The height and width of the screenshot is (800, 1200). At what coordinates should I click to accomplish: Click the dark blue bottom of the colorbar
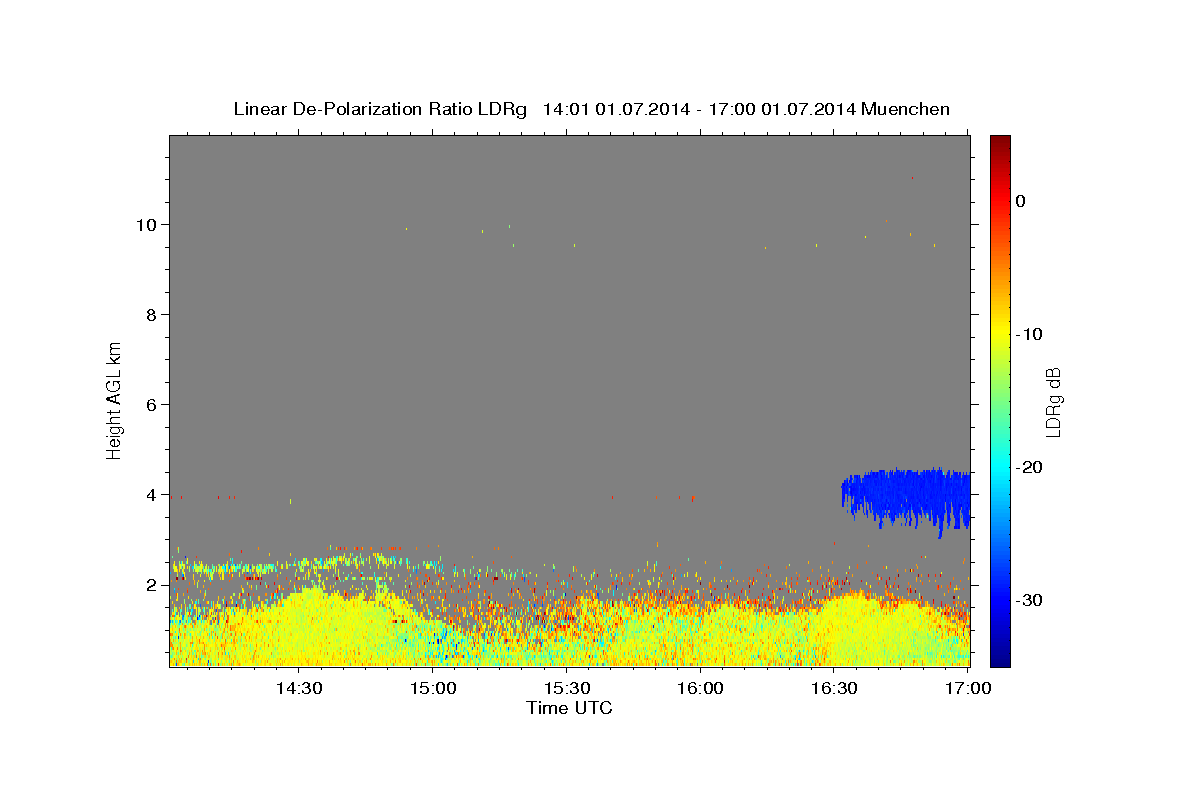click(1000, 658)
